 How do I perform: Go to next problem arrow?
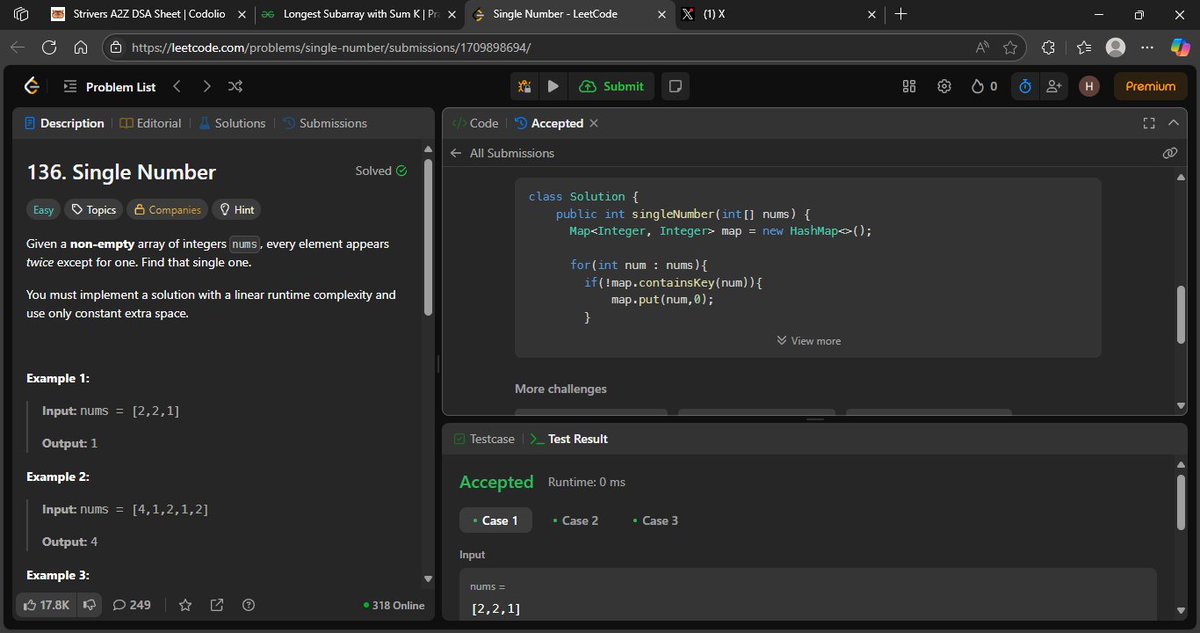206,87
